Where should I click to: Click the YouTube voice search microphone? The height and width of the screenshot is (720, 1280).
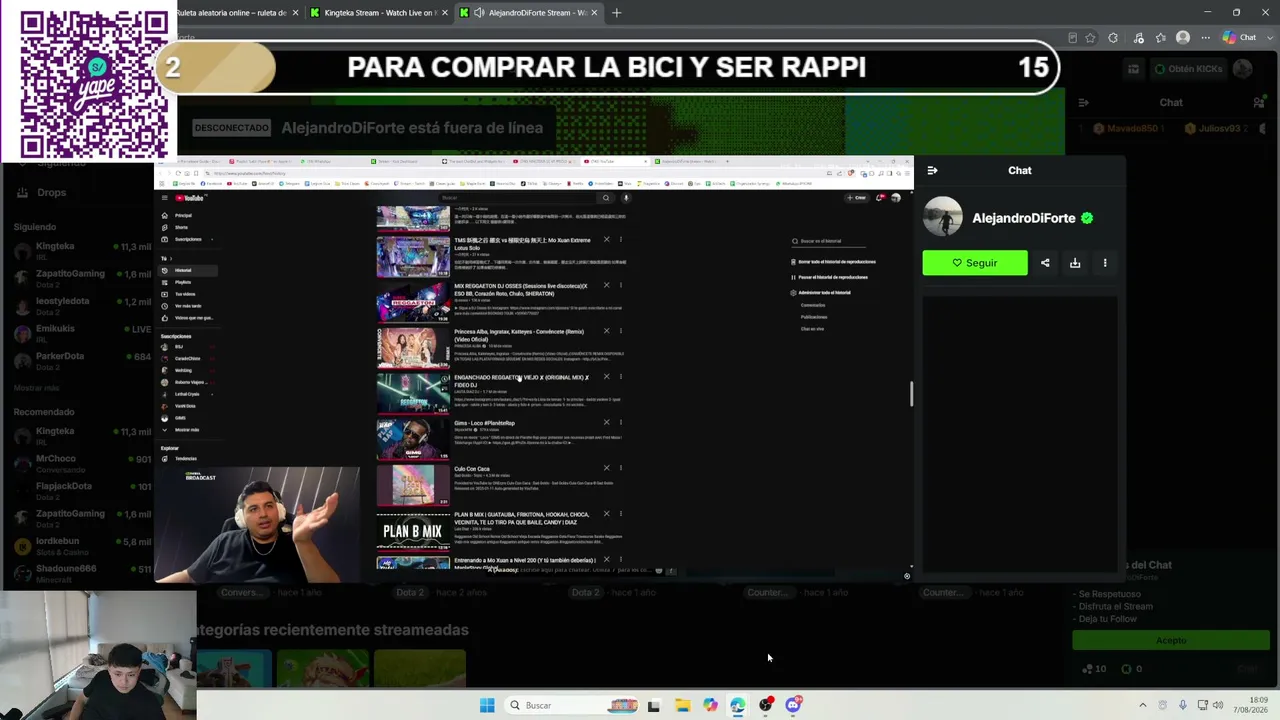(626, 198)
